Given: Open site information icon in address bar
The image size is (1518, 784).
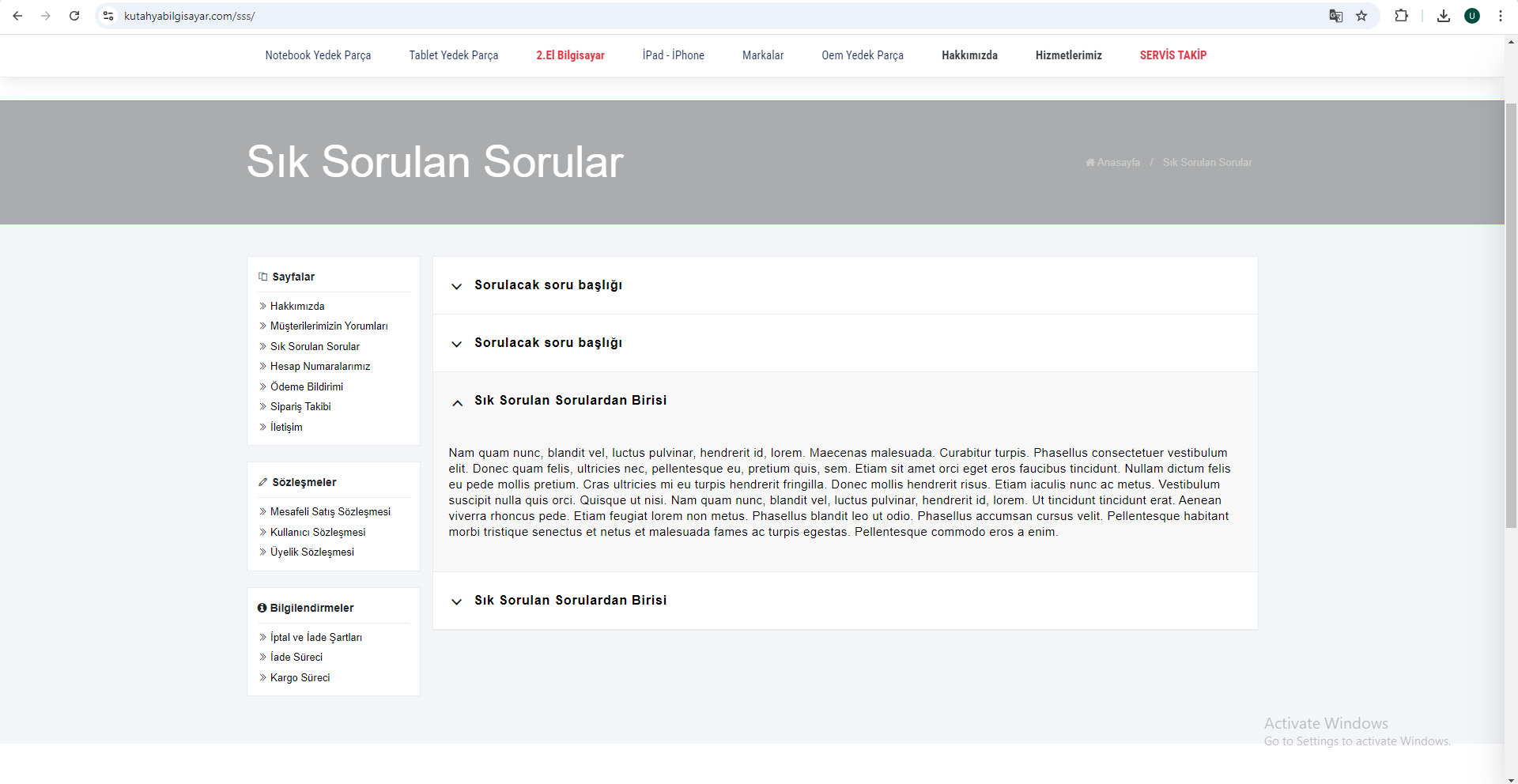Looking at the screenshot, I should coord(108,16).
